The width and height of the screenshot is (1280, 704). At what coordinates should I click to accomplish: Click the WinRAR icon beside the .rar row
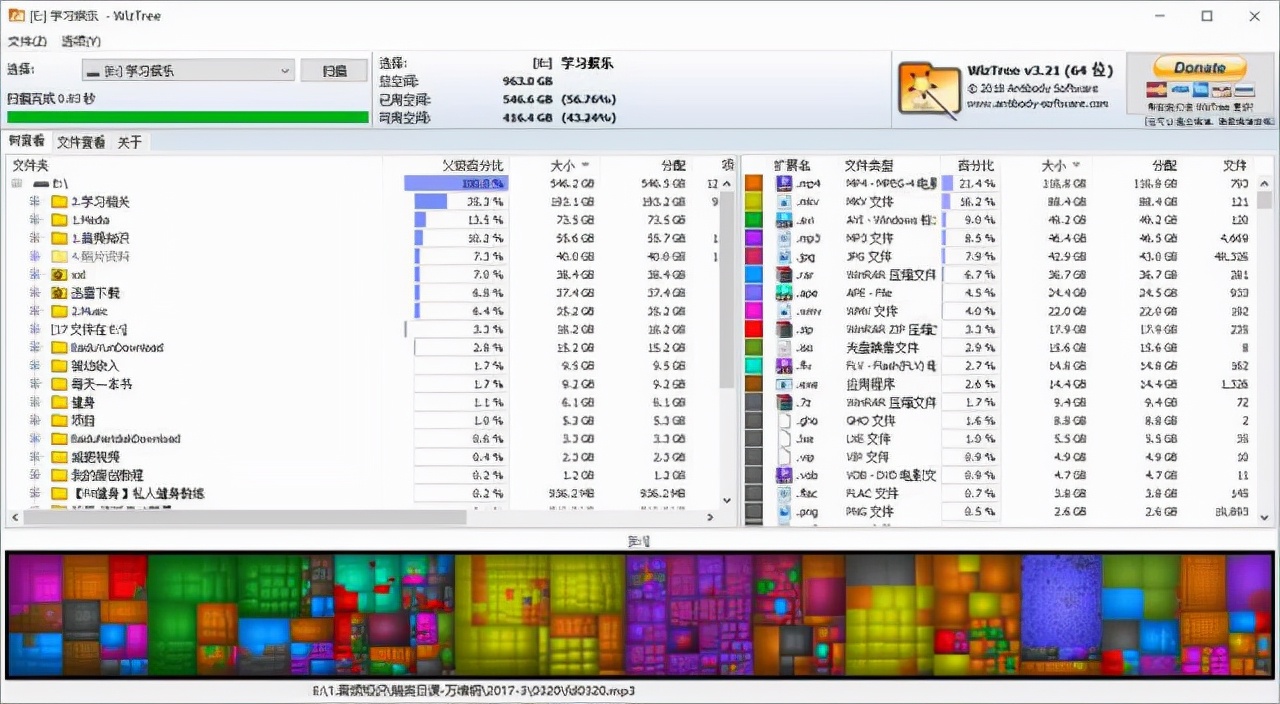pyautogui.click(x=784, y=274)
